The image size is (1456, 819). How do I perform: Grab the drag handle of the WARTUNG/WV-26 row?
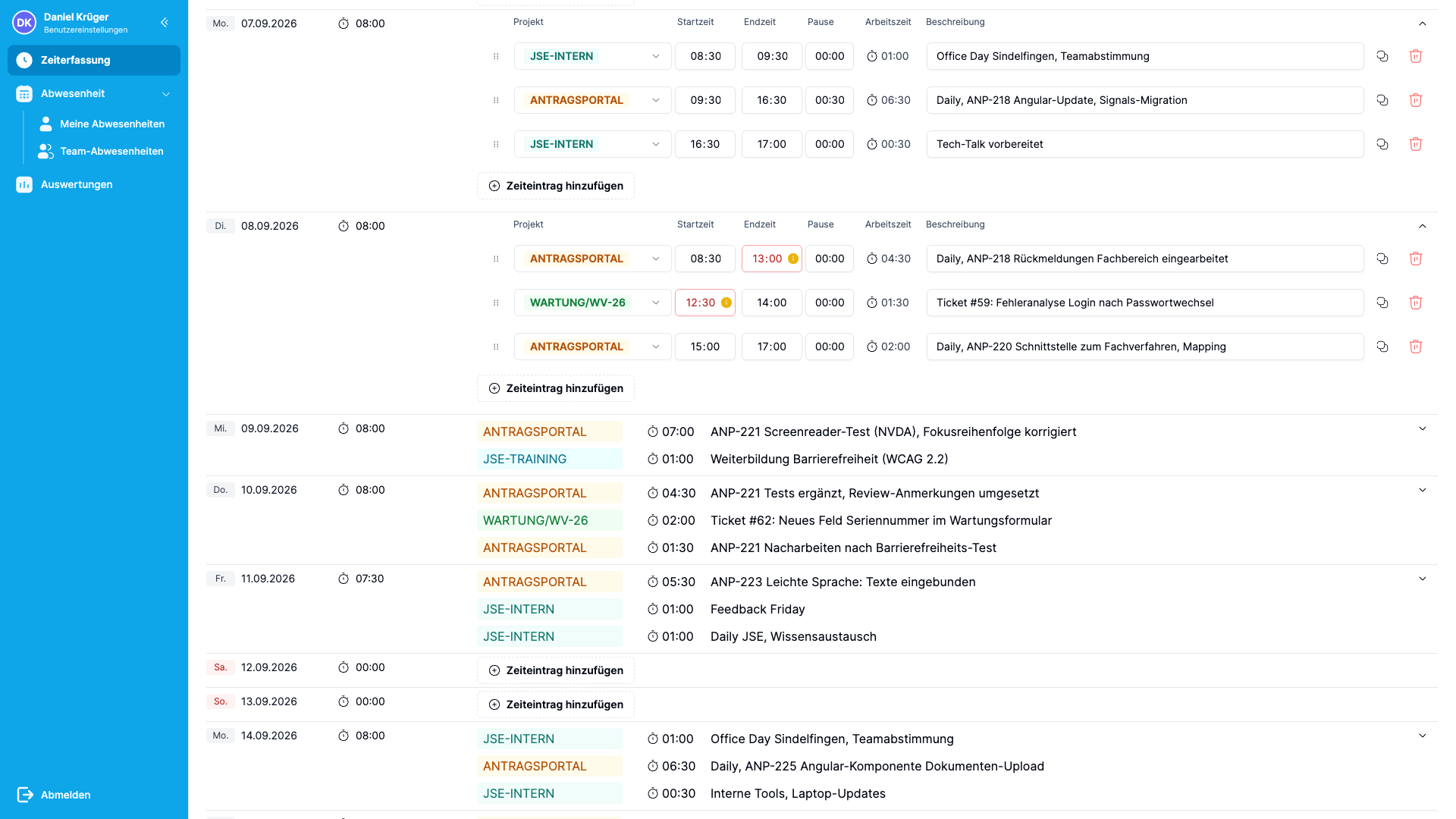[496, 303]
